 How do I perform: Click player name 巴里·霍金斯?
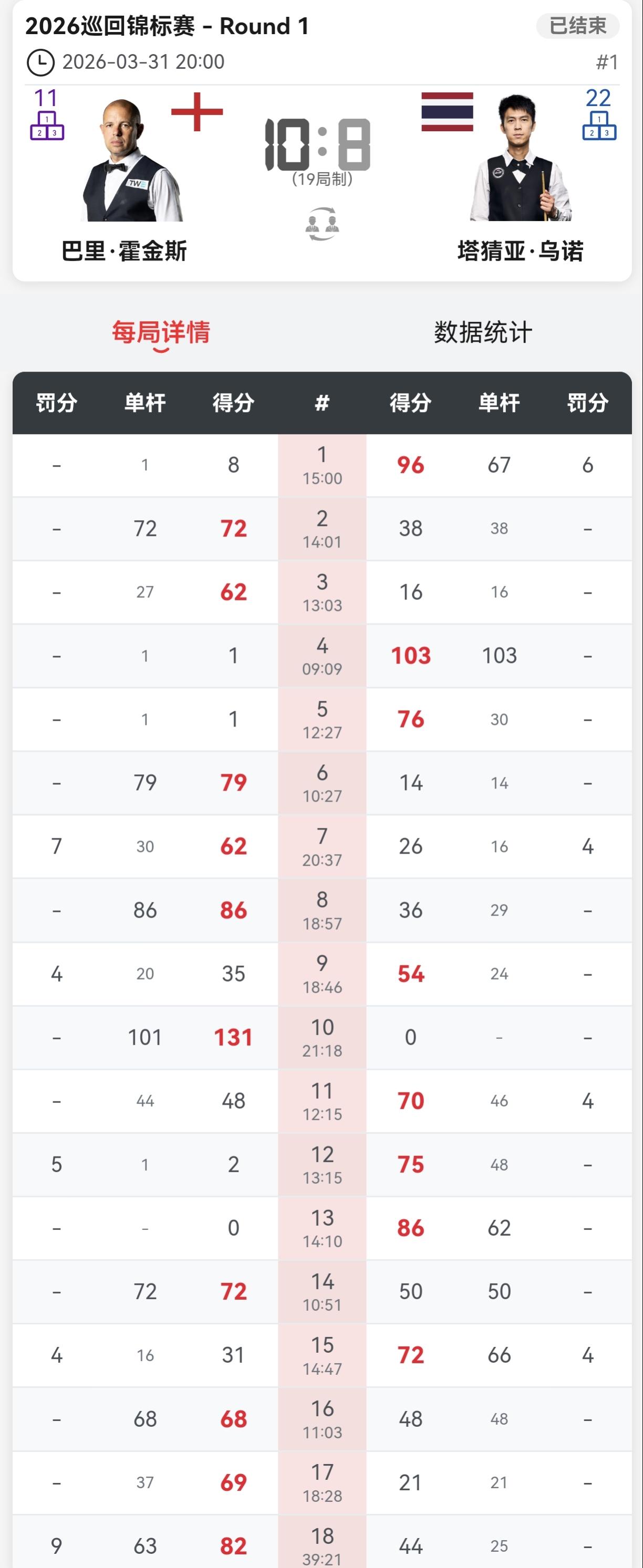(124, 251)
